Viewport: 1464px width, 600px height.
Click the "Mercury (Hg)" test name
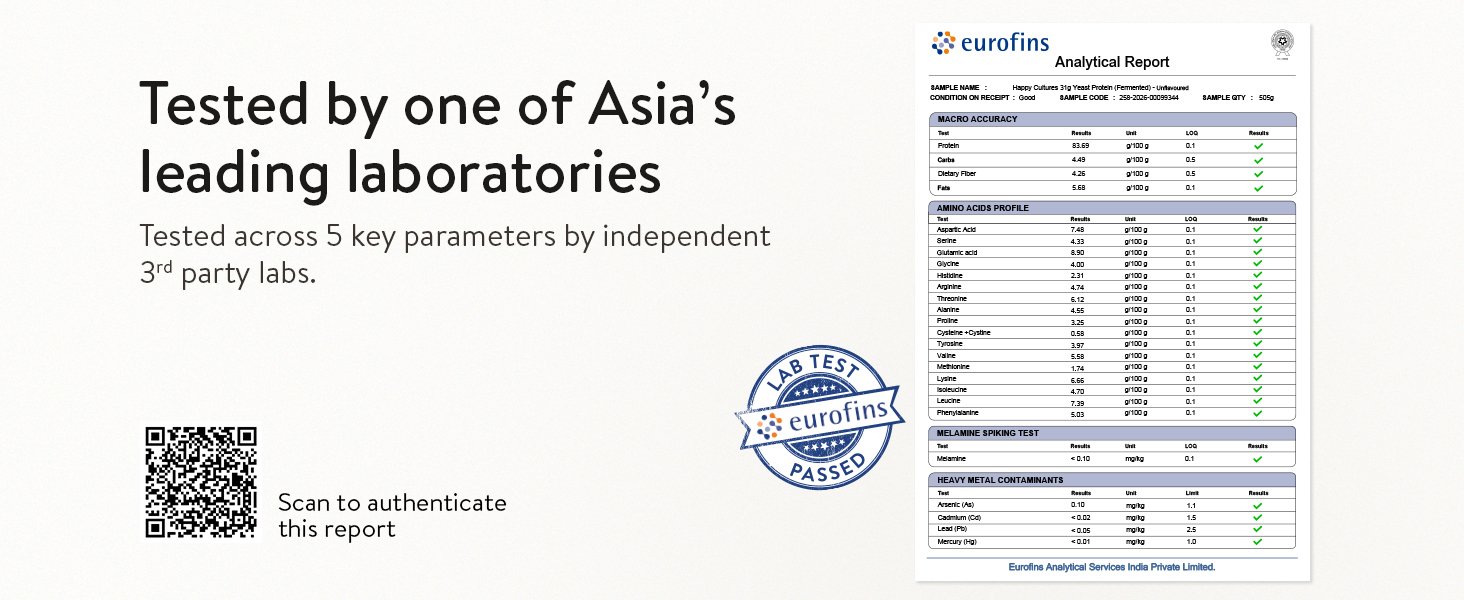(x=955, y=542)
